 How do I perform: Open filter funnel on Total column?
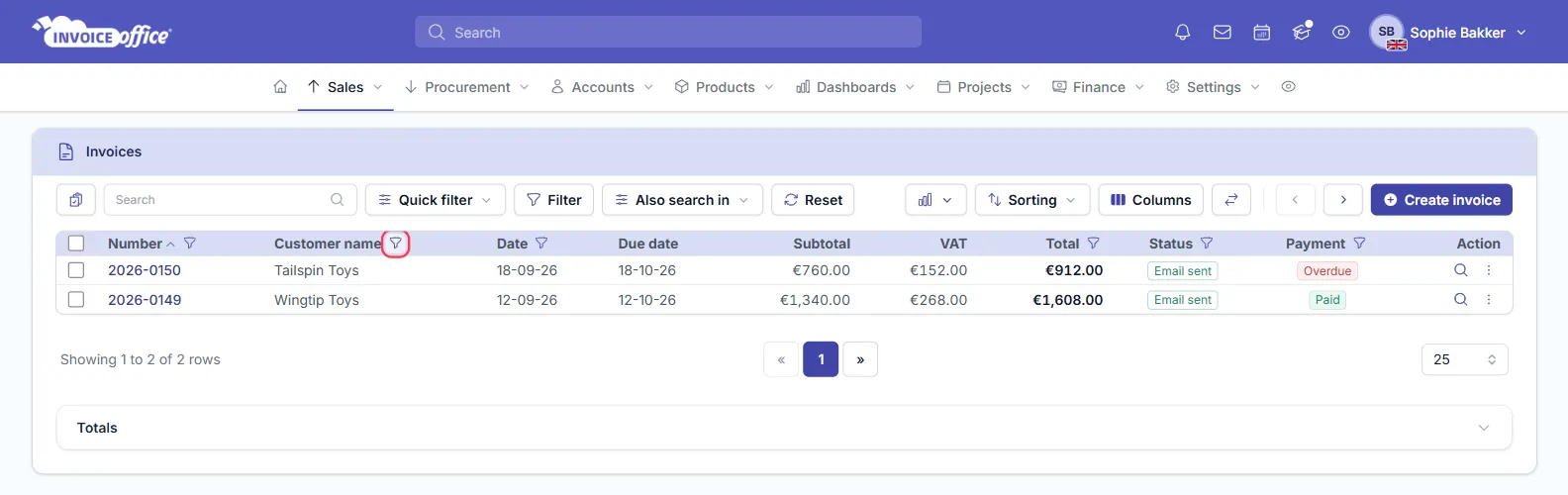click(1094, 244)
